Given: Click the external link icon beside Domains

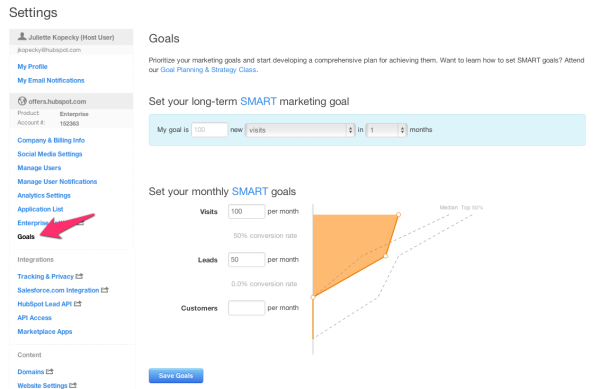Looking at the screenshot, I should 50,371.
